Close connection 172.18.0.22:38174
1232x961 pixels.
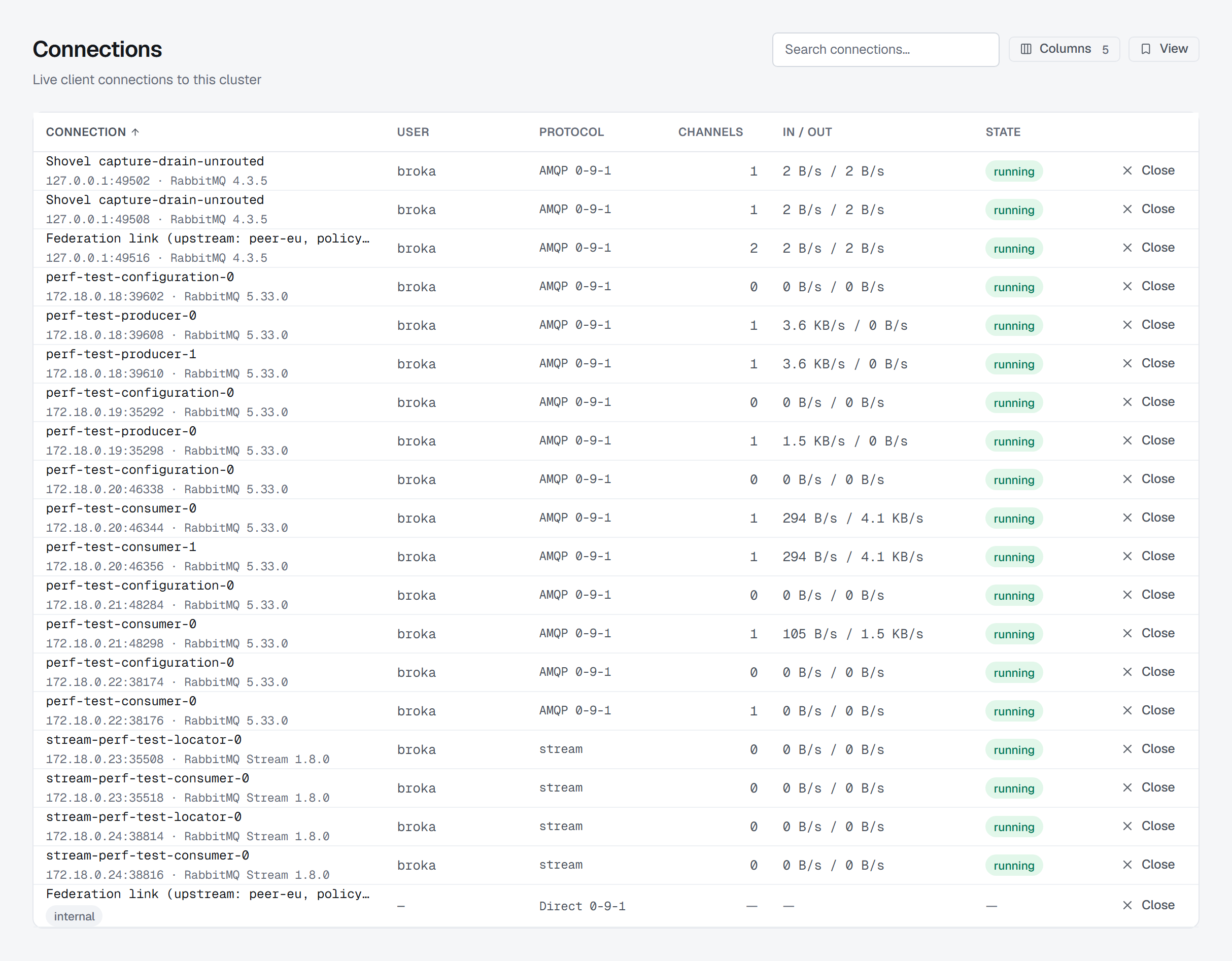[1148, 672]
